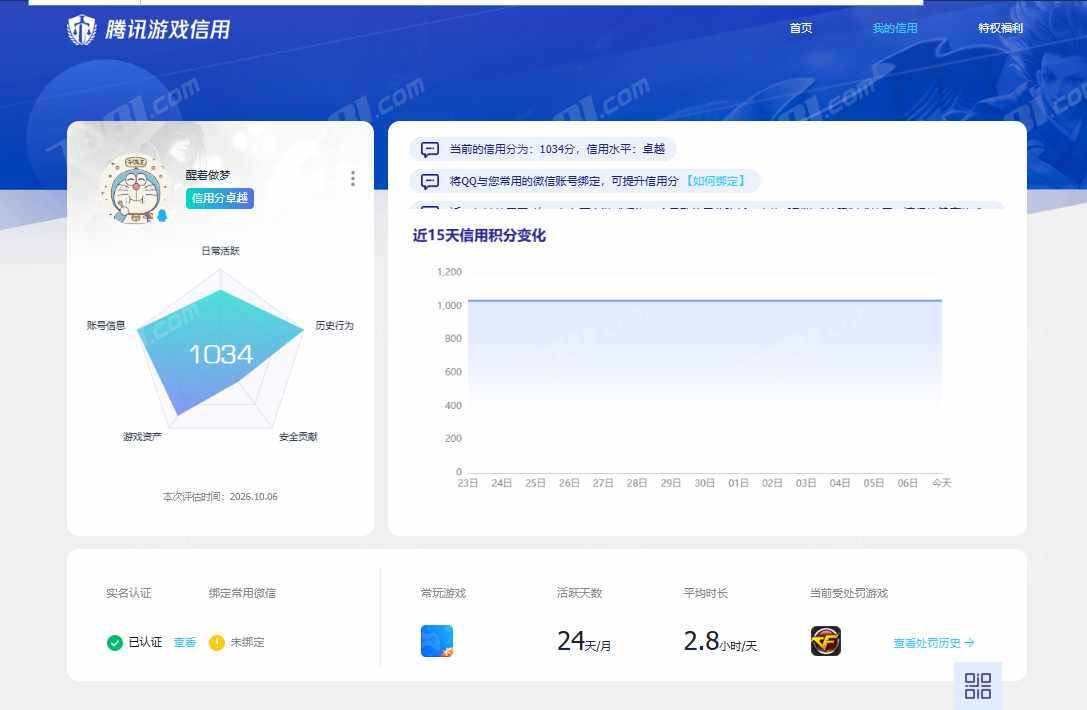
Task: Click the 2.8小时/天 average duration value
Action: [x=720, y=641]
